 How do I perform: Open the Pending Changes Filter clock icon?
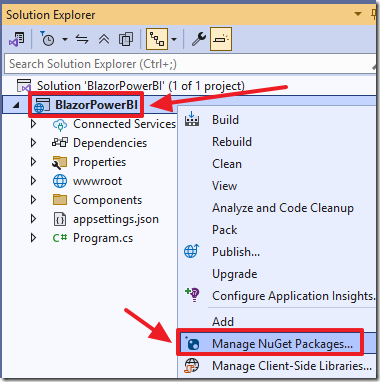point(47,39)
